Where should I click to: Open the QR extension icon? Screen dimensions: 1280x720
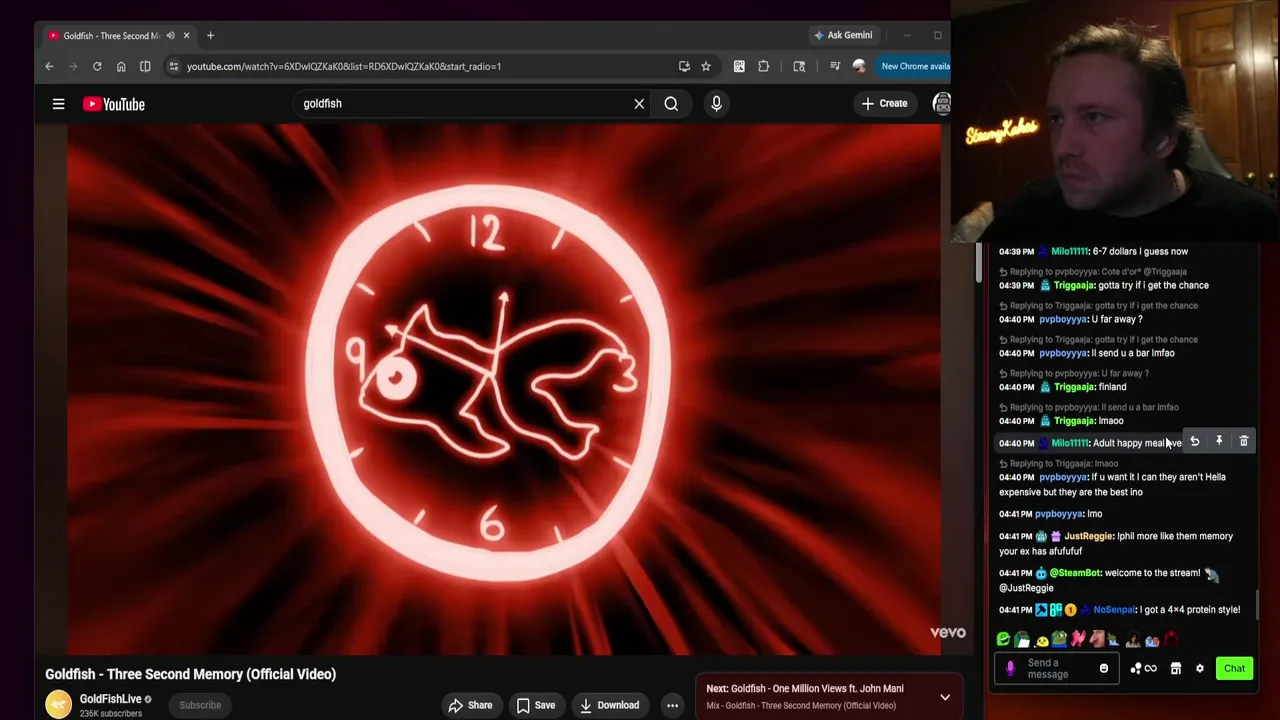[x=739, y=66]
